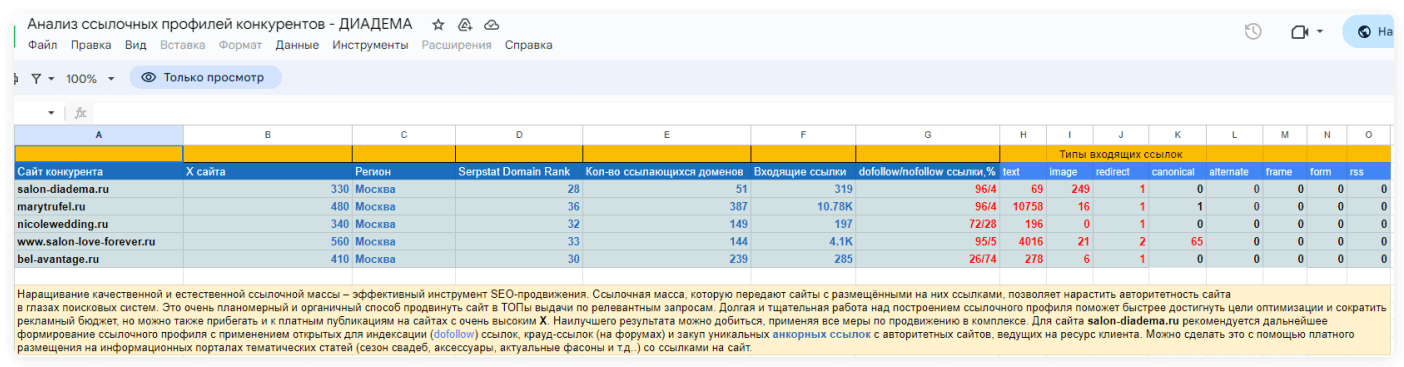Click the dofollow link in the note text
This screenshot has width=1404, height=367.
(x=454, y=334)
